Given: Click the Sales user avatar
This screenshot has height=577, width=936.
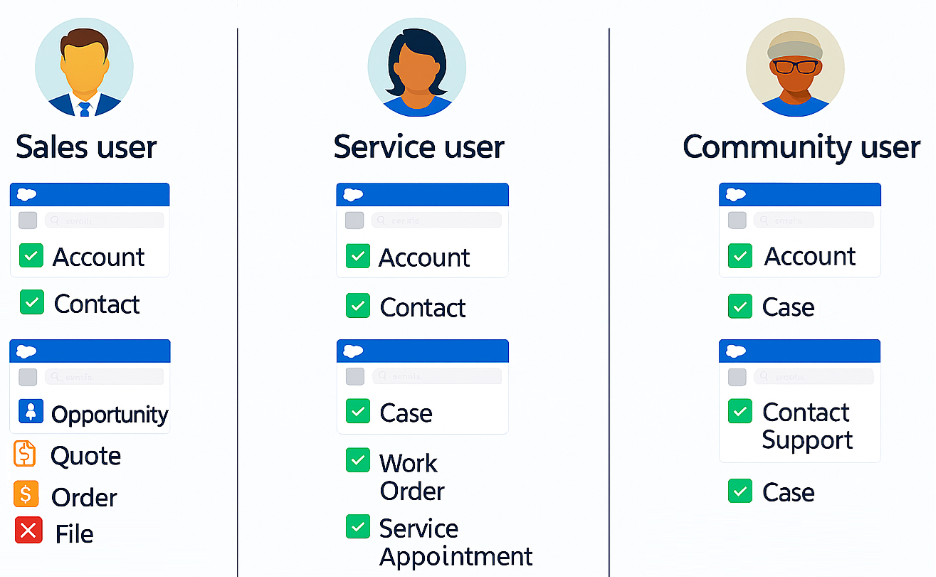Looking at the screenshot, I should pyautogui.click(x=84, y=67).
